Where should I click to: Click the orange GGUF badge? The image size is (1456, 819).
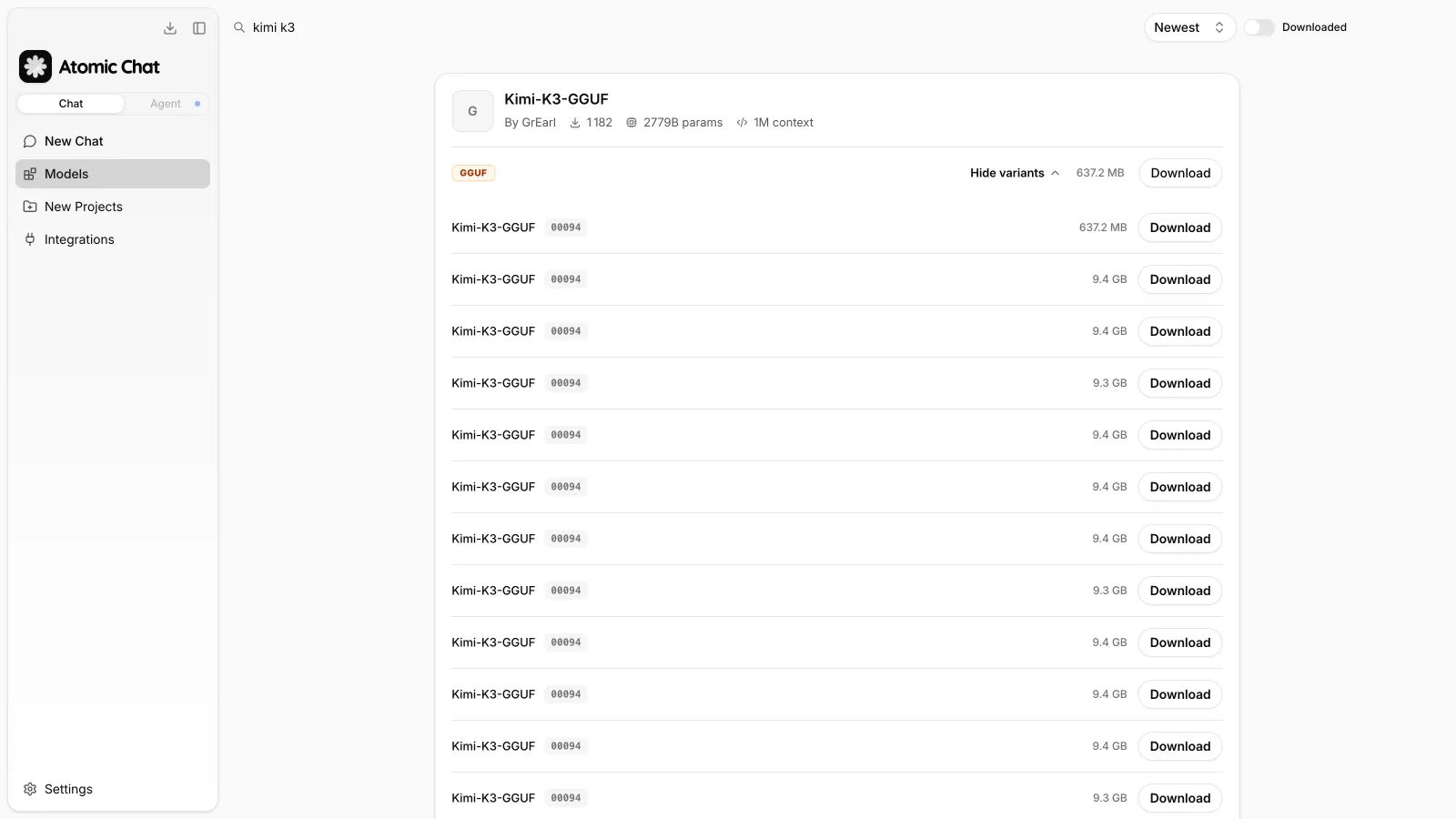click(x=473, y=173)
